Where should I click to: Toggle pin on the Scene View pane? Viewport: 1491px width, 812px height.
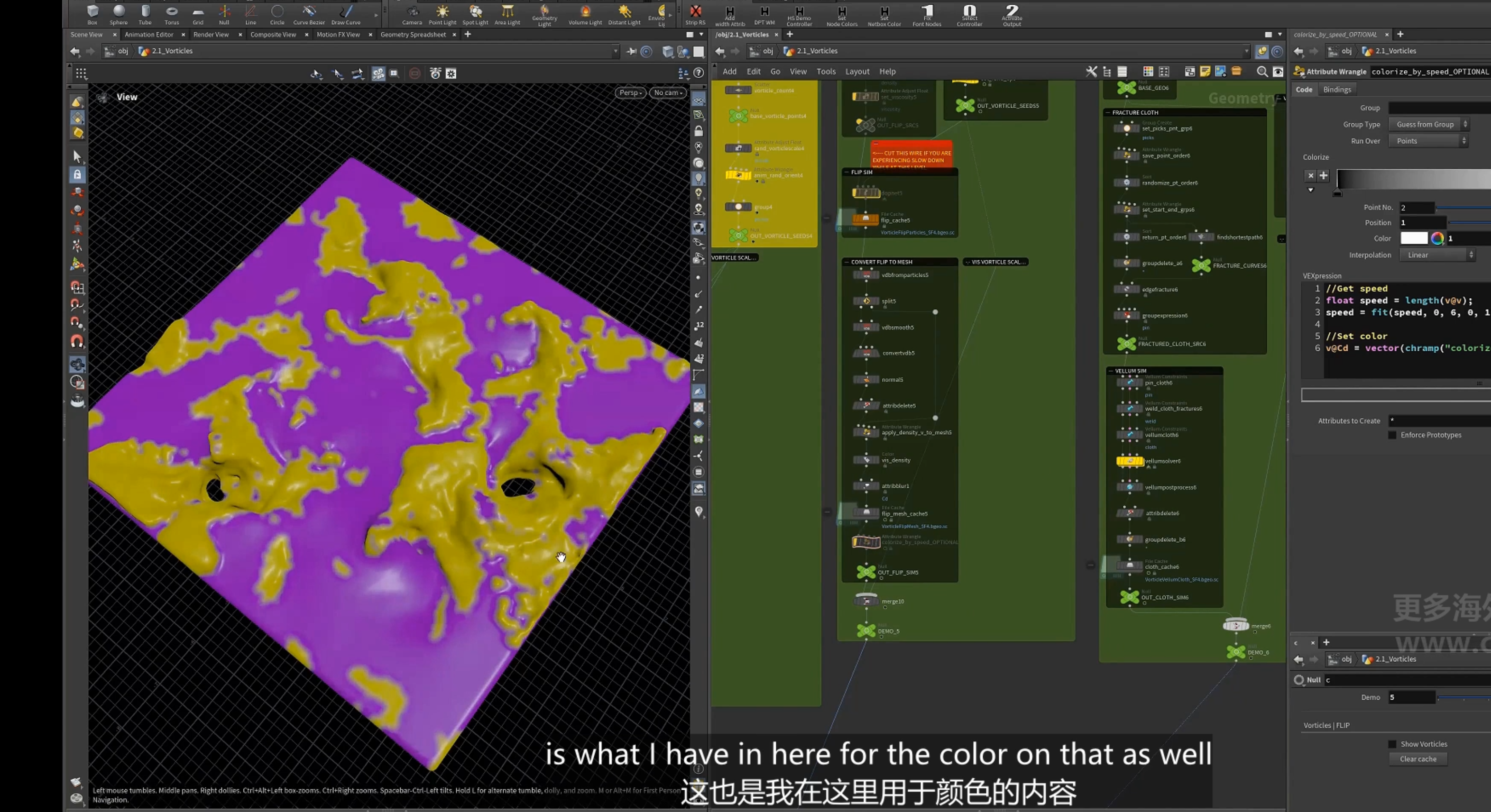(632, 52)
